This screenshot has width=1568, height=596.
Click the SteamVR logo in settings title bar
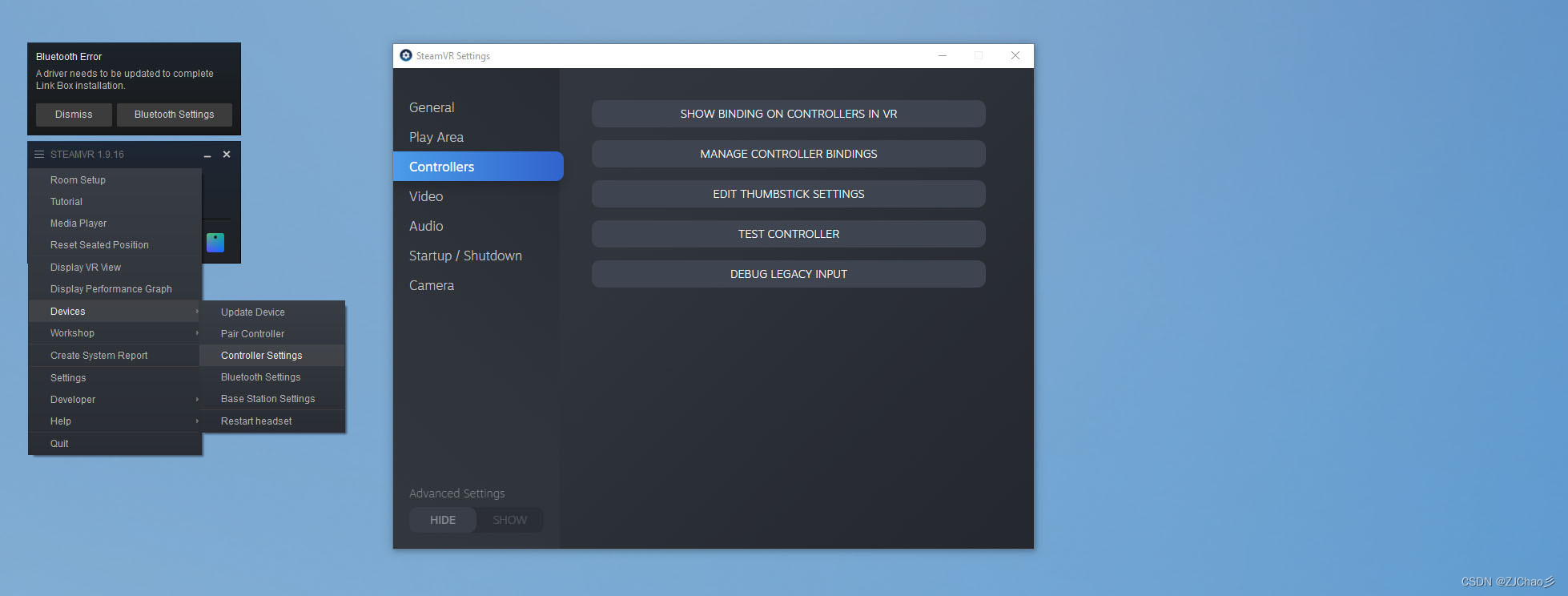(406, 55)
